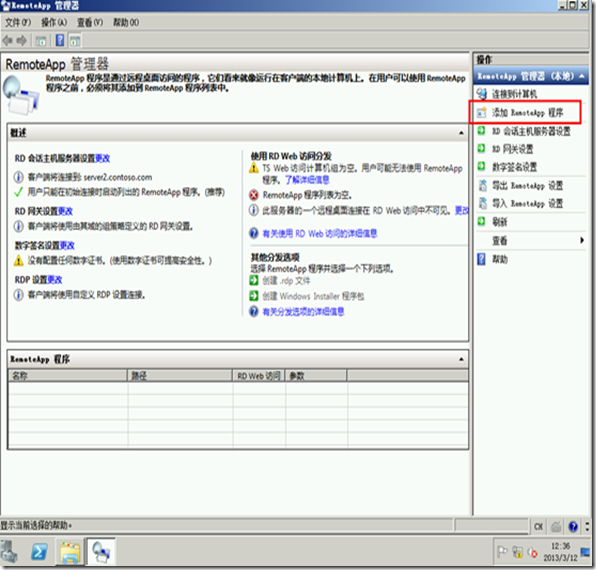596x570 pixels.
Task: Click 更改 link next to RD 会话主机服务器设置
Action: [103, 158]
